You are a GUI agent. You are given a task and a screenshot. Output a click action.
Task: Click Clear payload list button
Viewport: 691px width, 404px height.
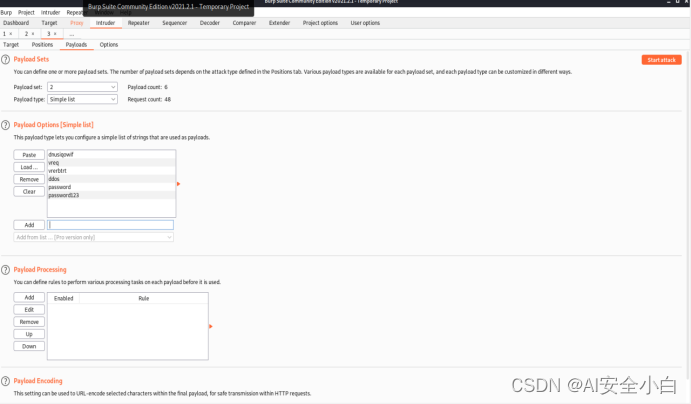[x=29, y=192]
